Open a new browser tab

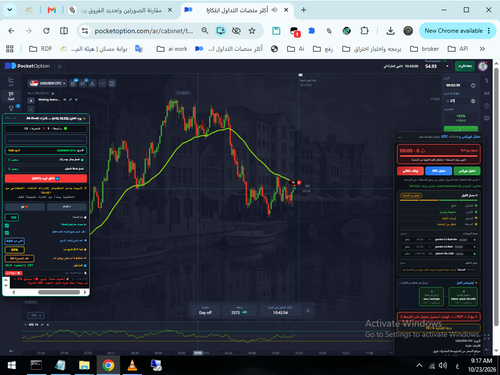pos(303,10)
